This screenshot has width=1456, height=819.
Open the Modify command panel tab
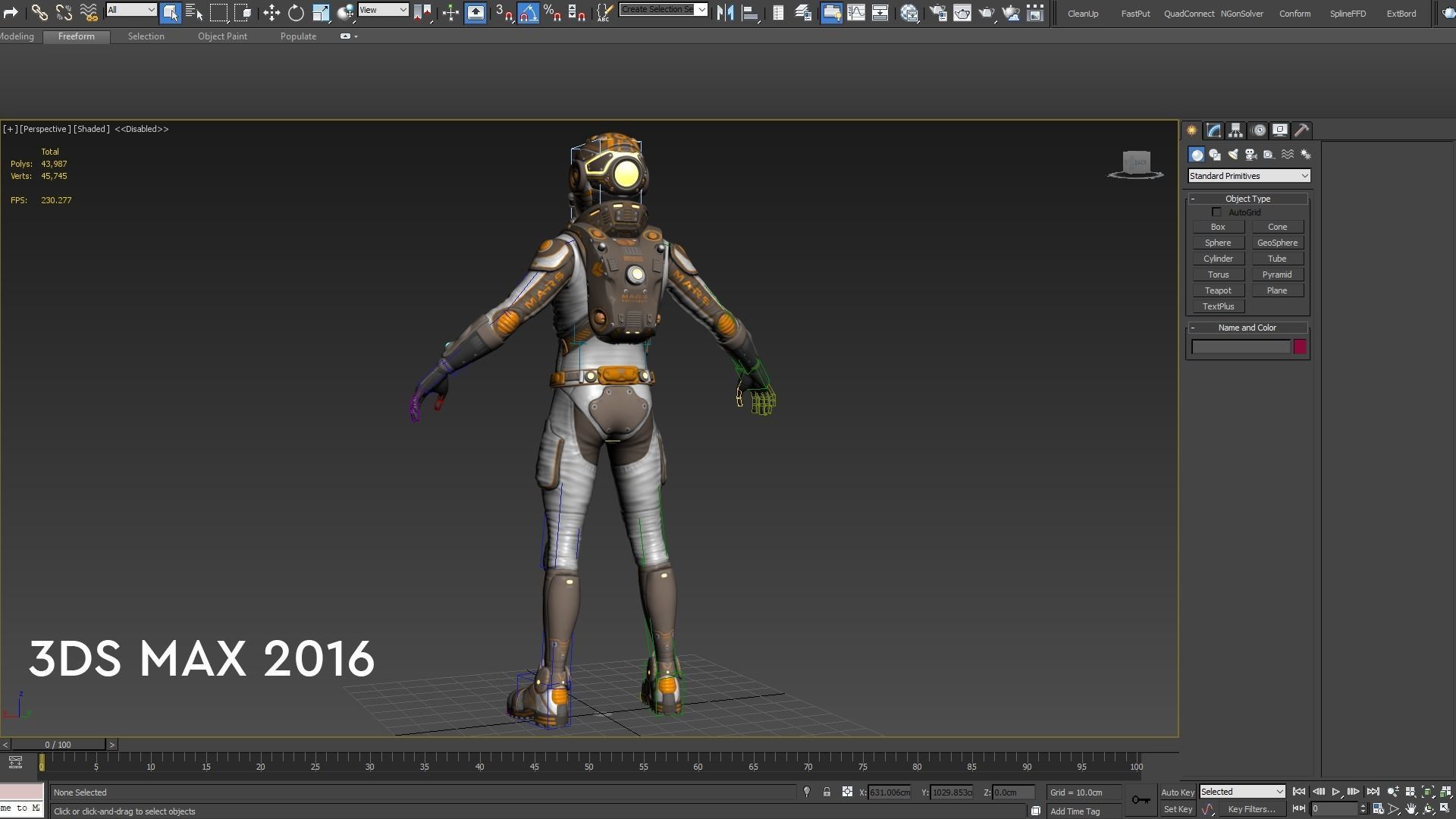(x=1214, y=130)
